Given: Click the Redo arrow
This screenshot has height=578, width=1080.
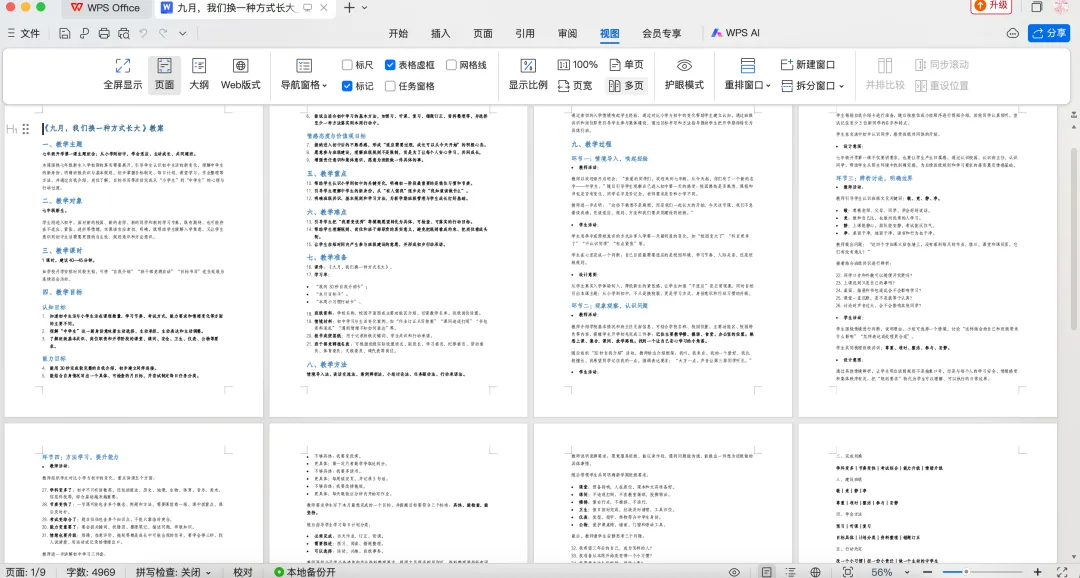Looking at the screenshot, I should click(x=163, y=33).
